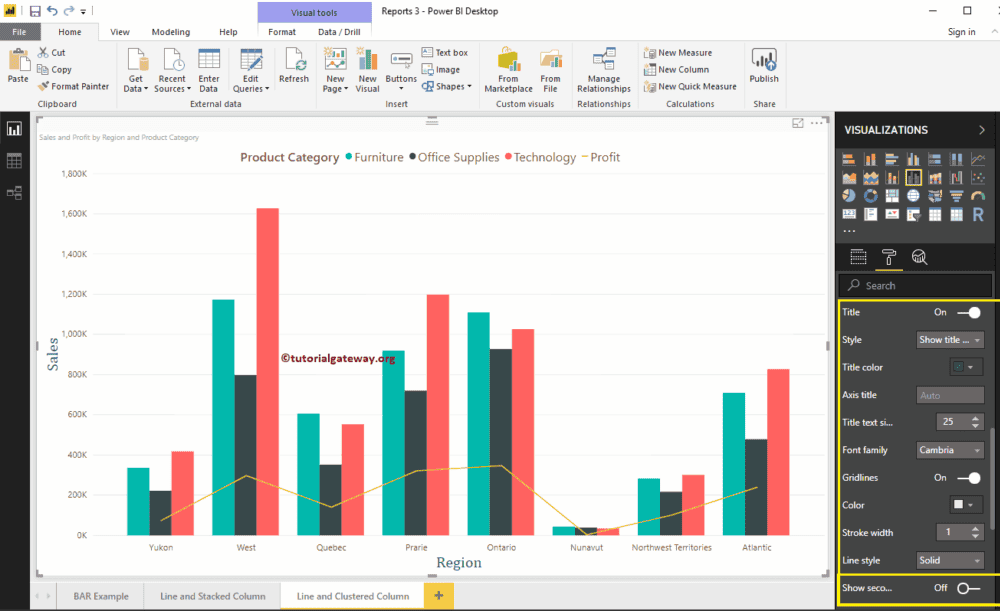The width and height of the screenshot is (1000, 611).
Task: Select the pie chart visualization
Action: click(849, 196)
